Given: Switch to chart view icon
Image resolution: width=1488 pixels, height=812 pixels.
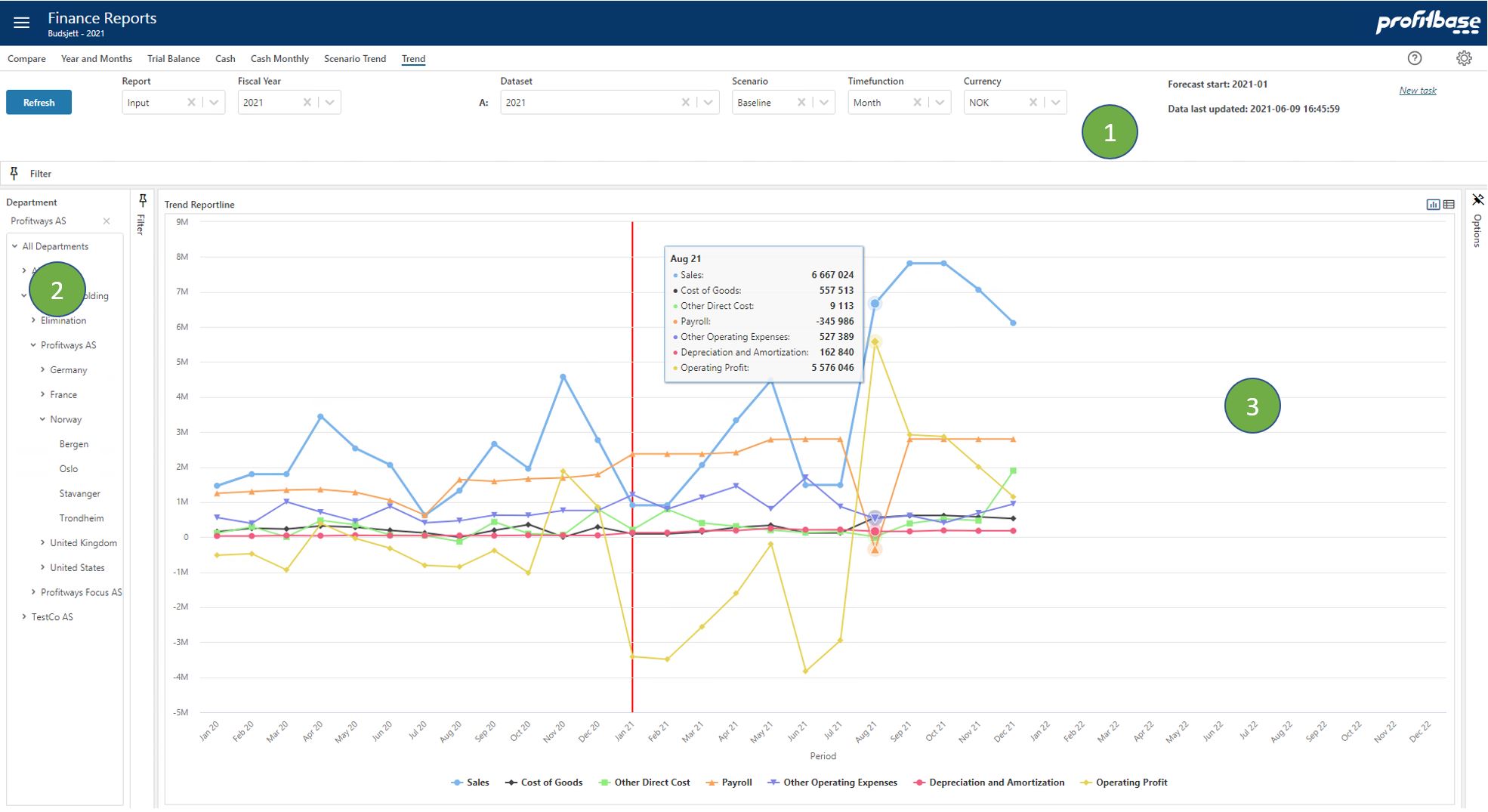Looking at the screenshot, I should click(x=1433, y=205).
